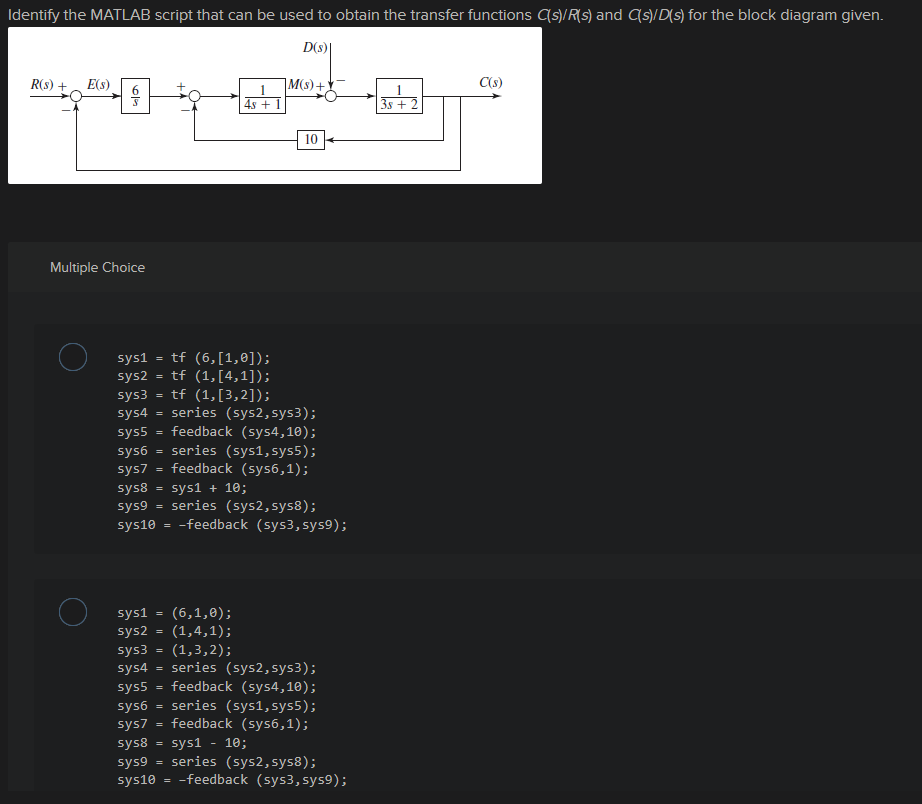This screenshot has width=922, height=804.
Task: Click the feedback gain block labeled 10
Action: 311,140
